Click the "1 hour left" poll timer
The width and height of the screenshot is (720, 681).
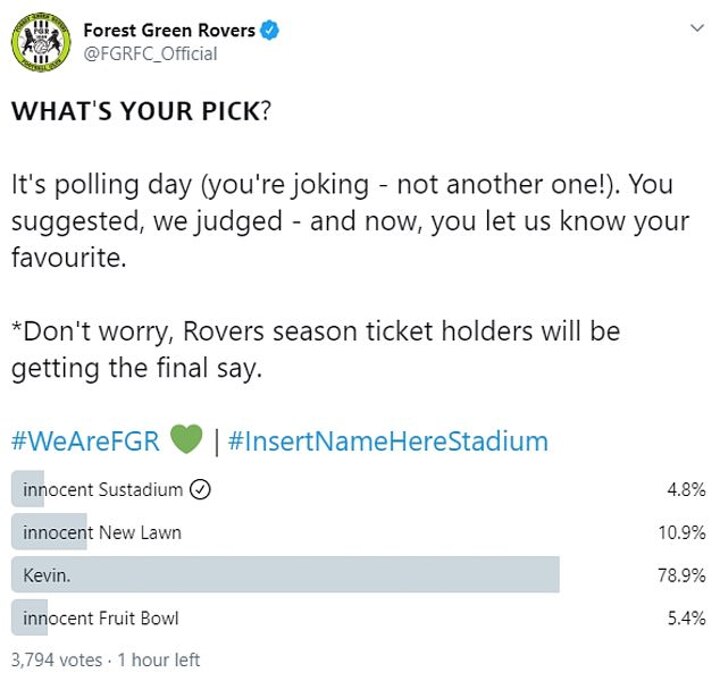pos(159,660)
